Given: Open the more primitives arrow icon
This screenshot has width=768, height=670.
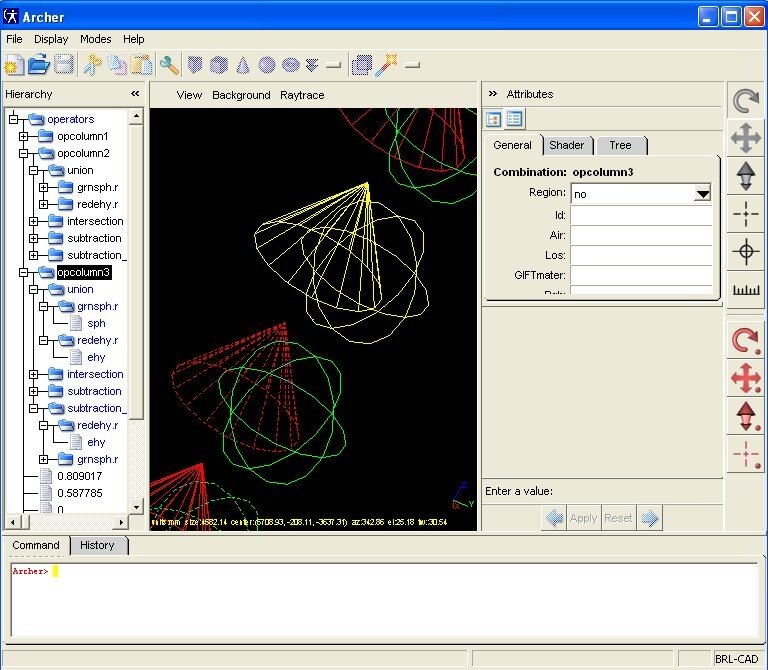Looking at the screenshot, I should click(312, 65).
